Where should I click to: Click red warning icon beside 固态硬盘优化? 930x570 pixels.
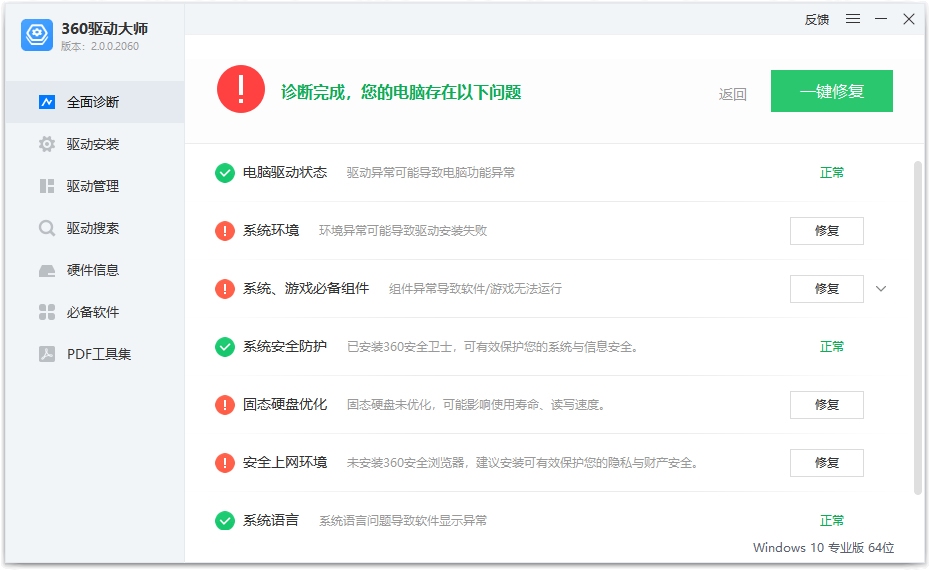pos(225,405)
